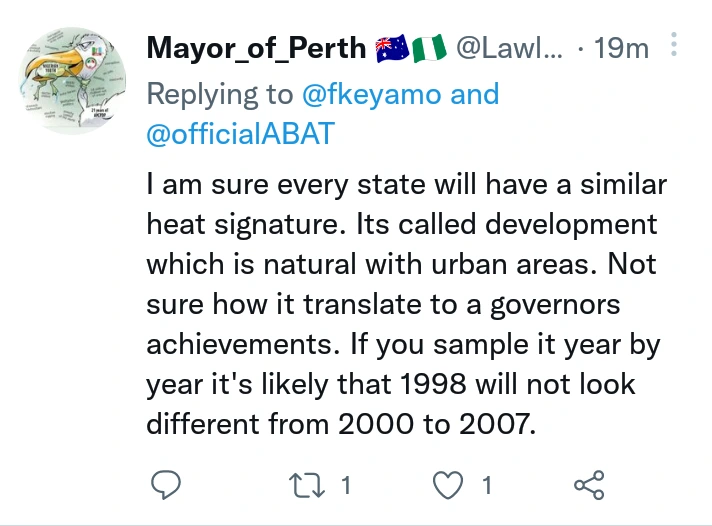Click the Mayor_of_Perth display name
Screen dimensions: 712x526
(x=256, y=47)
